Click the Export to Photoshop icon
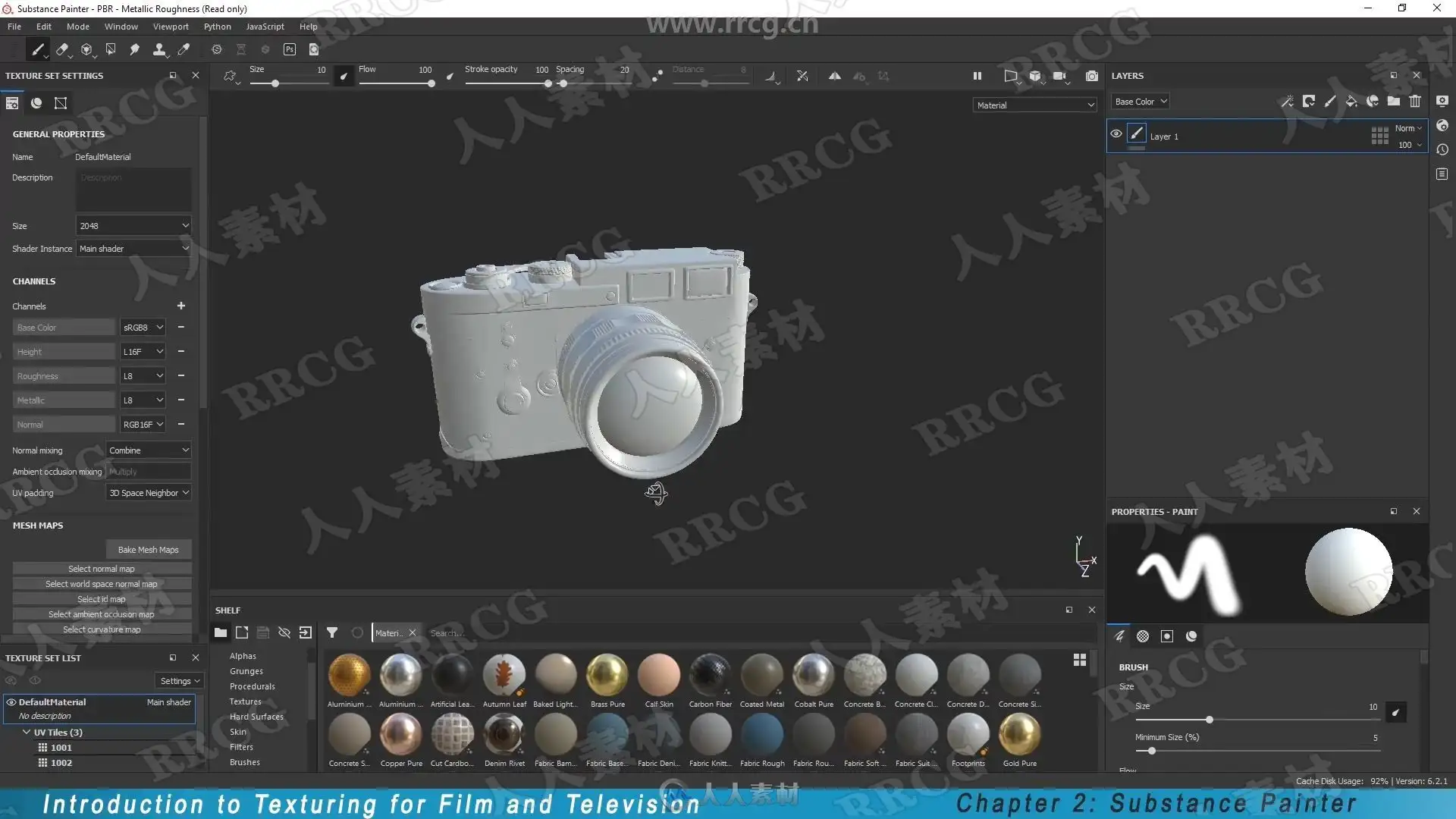1456x819 pixels. [x=289, y=50]
